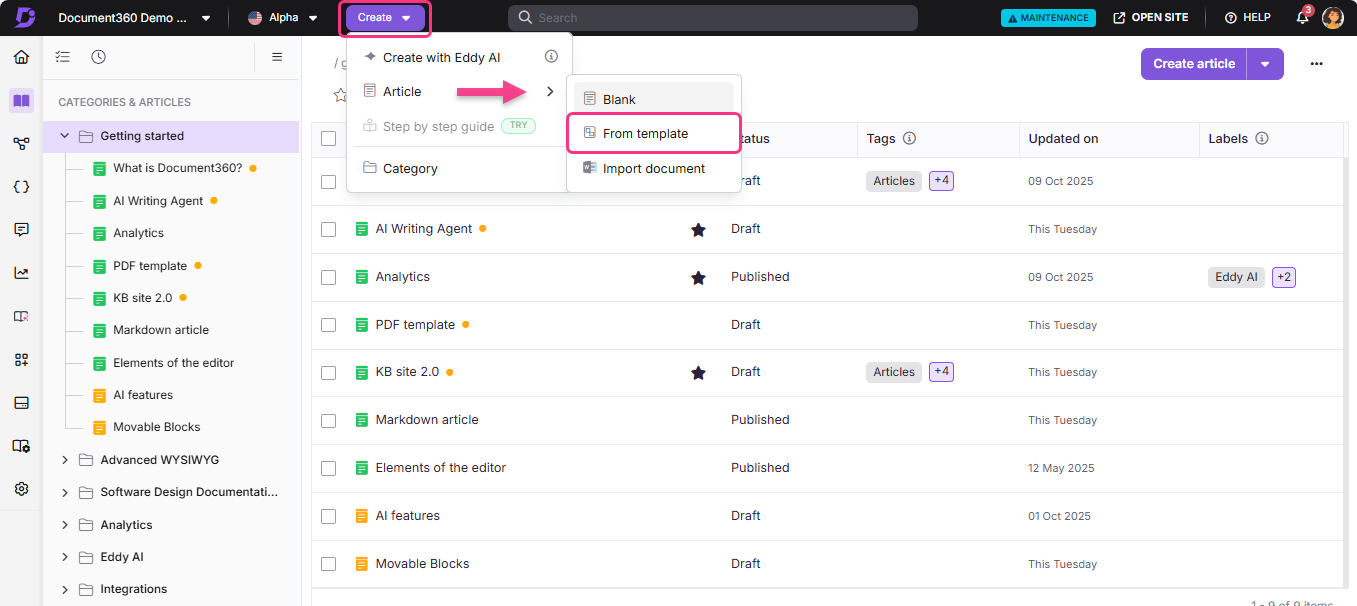Open the Feedback manager icon in sidebar

[x=21, y=229]
